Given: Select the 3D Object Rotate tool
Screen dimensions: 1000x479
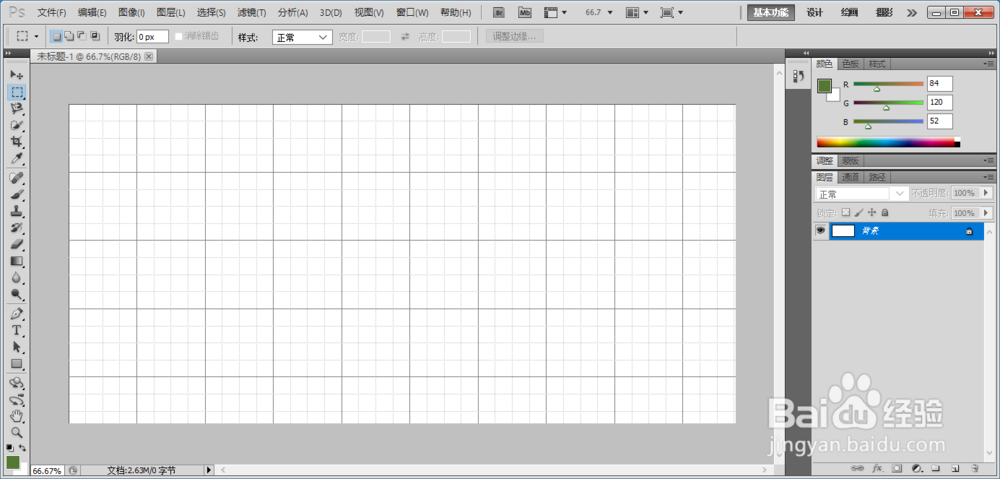Looking at the screenshot, I should (17, 383).
